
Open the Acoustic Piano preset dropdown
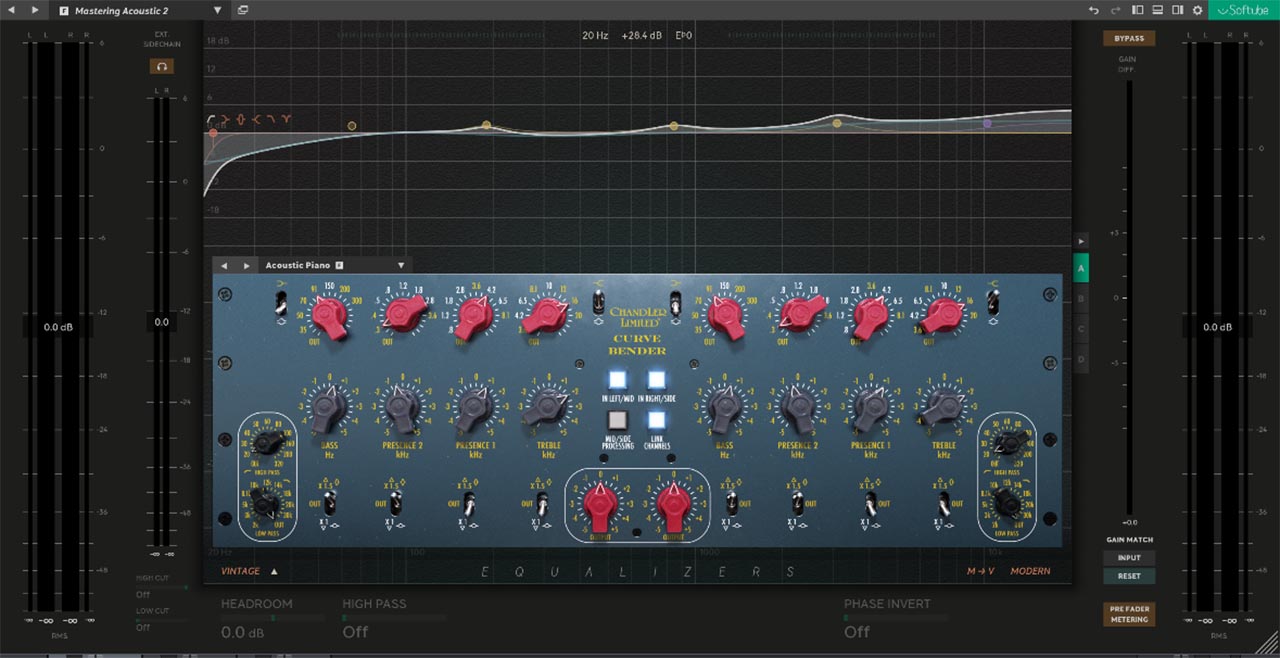[401, 265]
